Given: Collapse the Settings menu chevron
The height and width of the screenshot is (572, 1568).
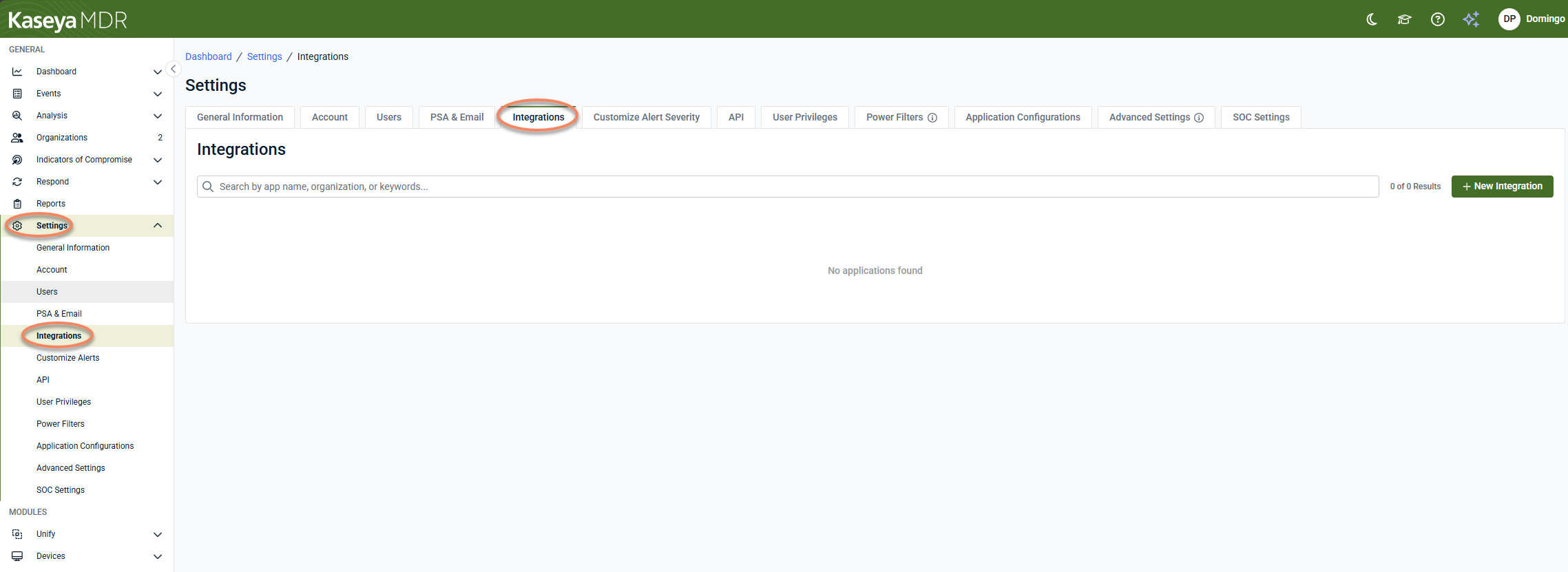Looking at the screenshot, I should coord(158,226).
